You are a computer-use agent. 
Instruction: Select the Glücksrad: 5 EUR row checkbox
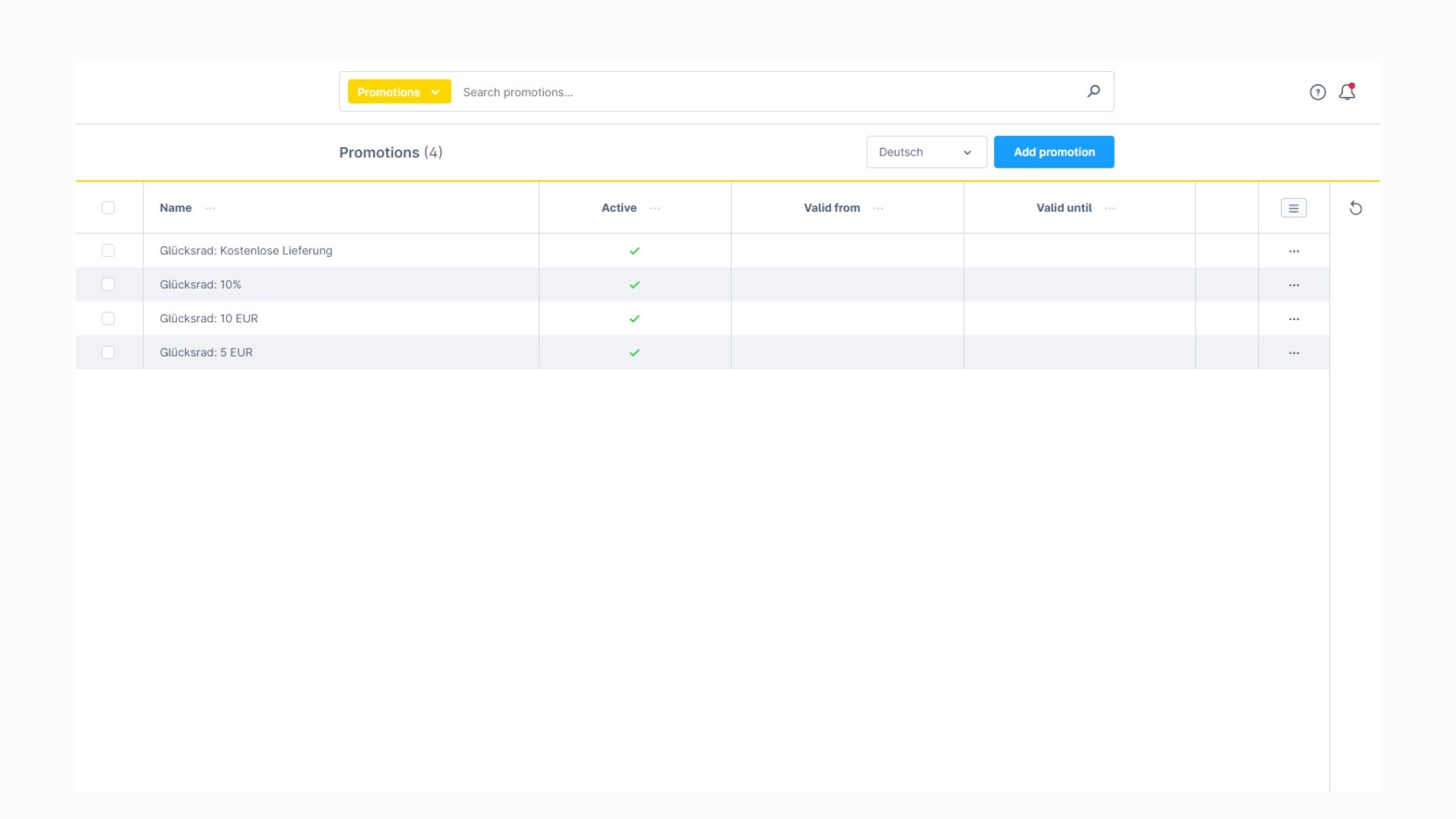pos(108,353)
